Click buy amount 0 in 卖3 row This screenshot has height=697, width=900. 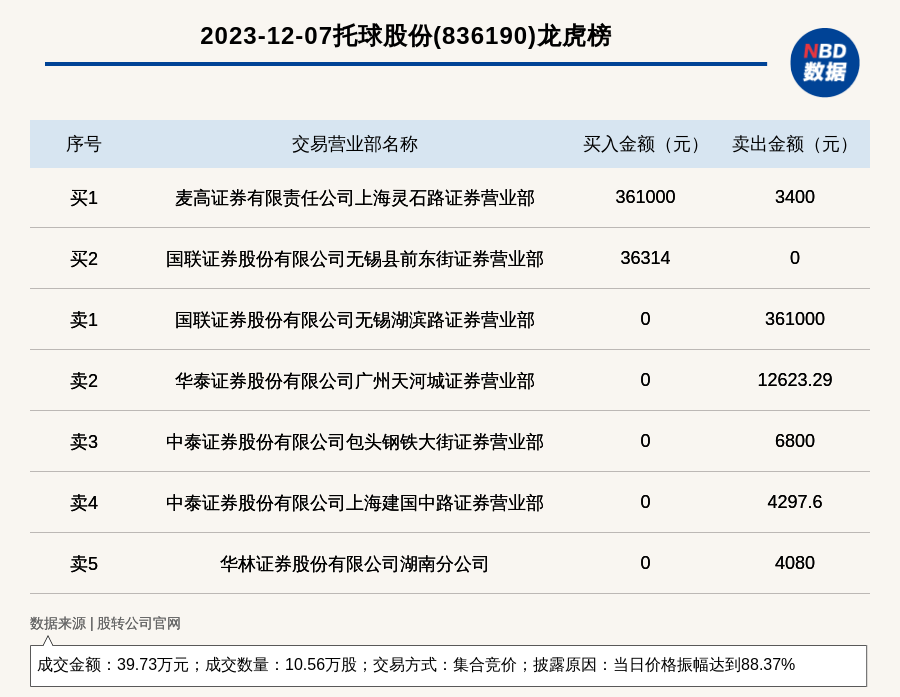pyautogui.click(x=645, y=440)
